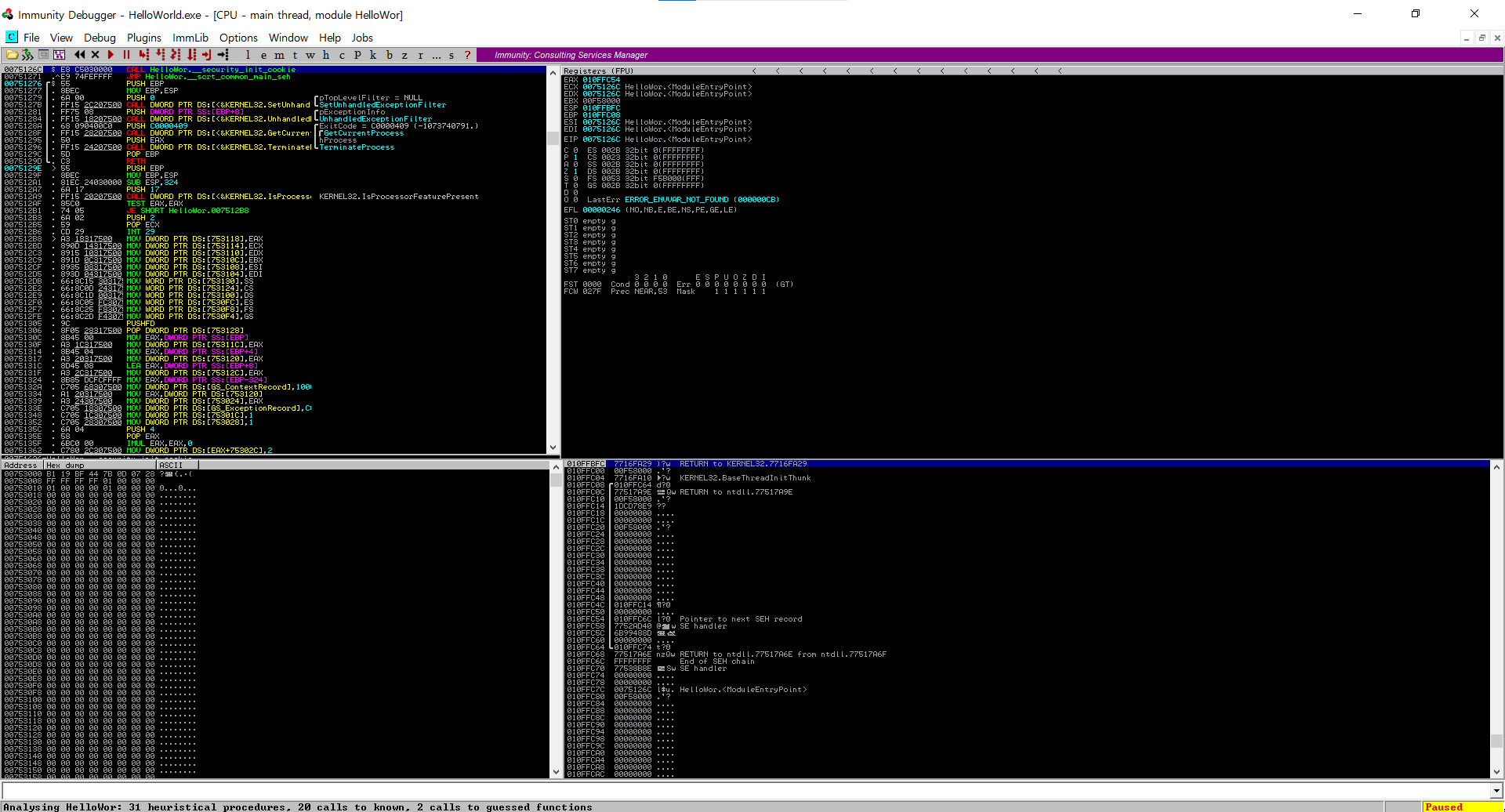Show References via 'r' button
Screen dimensions: 1505x812
point(420,55)
